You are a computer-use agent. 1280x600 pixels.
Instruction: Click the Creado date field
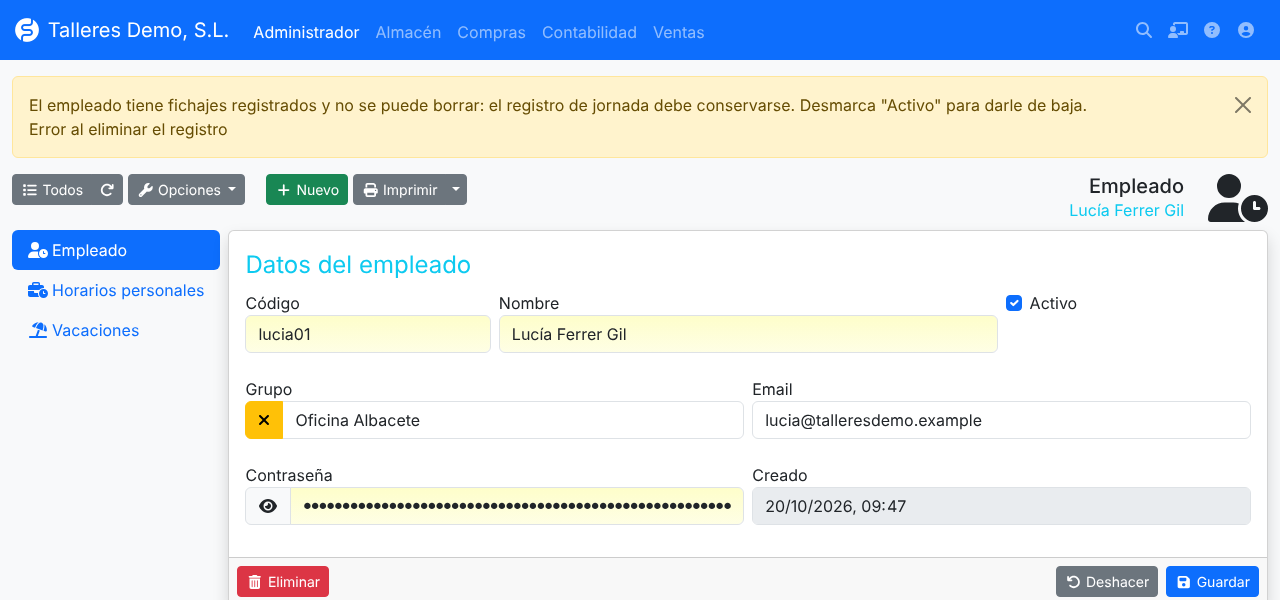point(1001,506)
